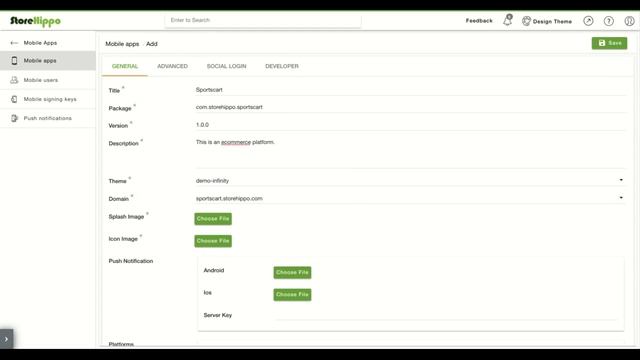Open the Domain dropdown

[x=410, y=198]
